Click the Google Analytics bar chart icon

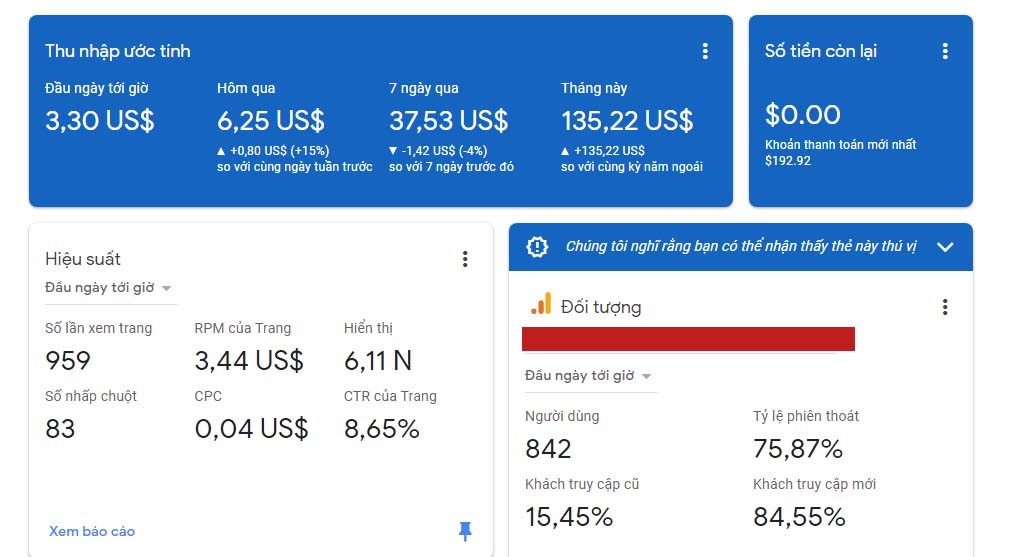pos(541,304)
